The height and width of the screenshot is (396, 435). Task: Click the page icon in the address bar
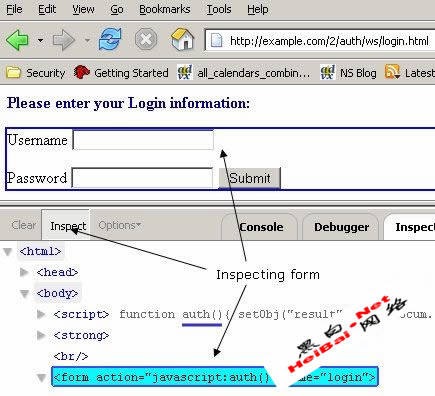pyautogui.click(x=217, y=41)
